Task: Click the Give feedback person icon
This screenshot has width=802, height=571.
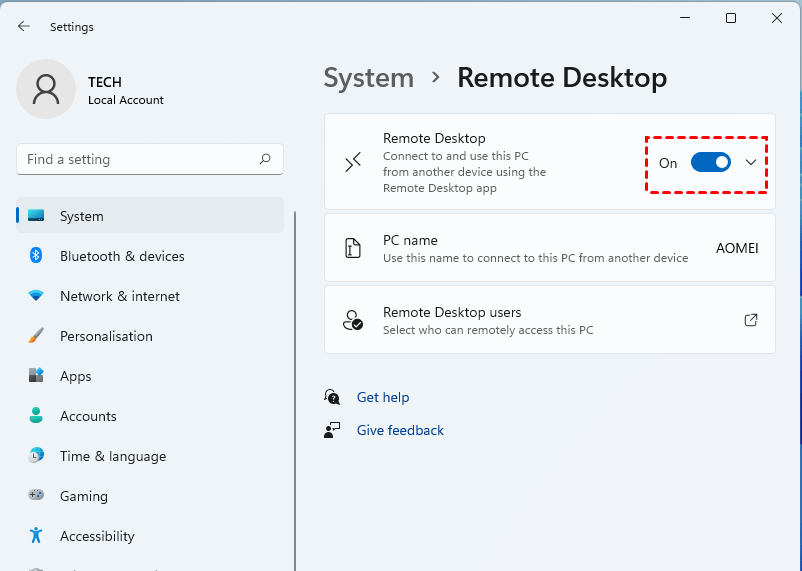Action: coord(332,430)
